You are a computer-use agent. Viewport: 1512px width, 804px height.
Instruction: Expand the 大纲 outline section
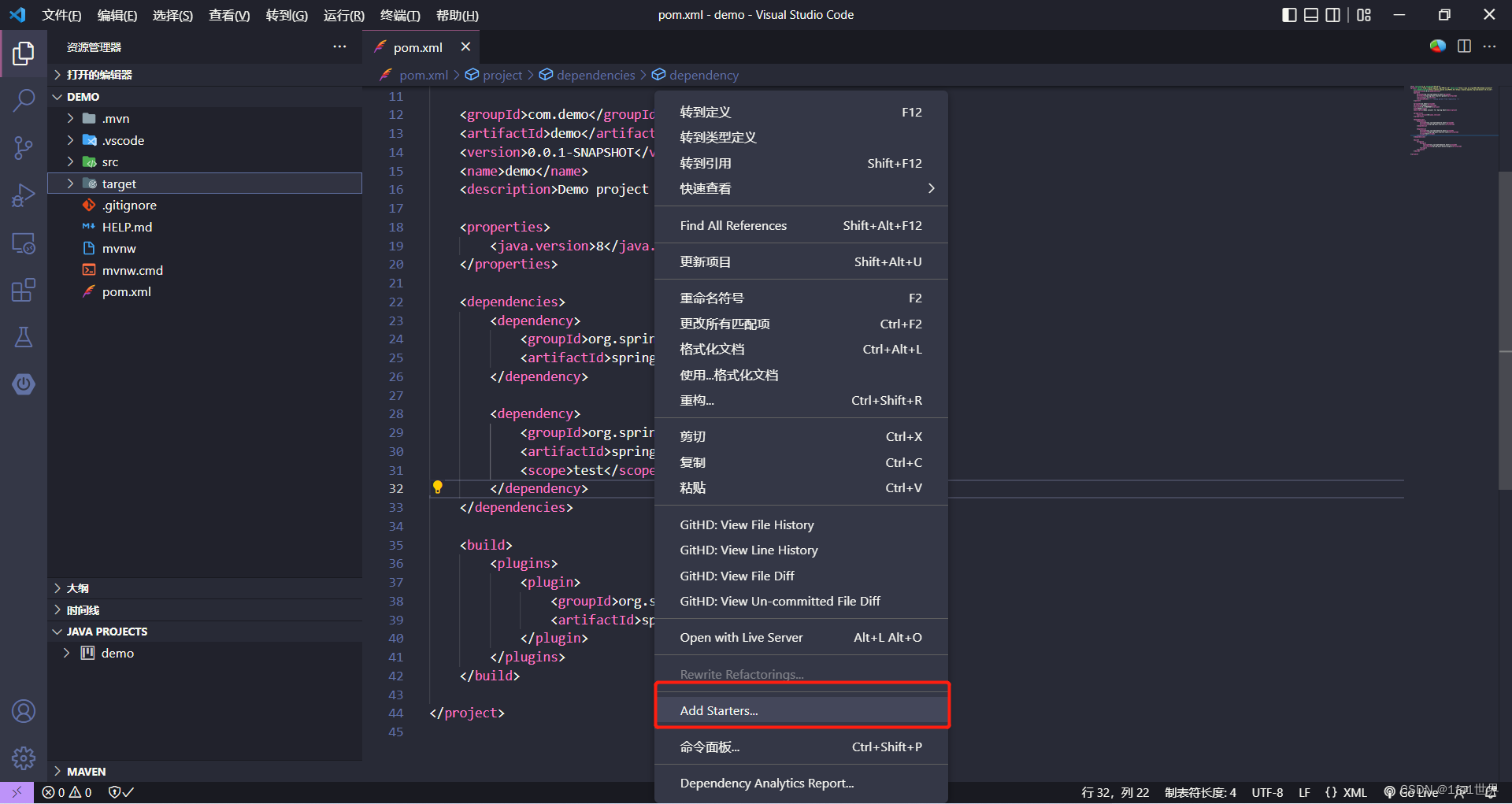(x=205, y=588)
